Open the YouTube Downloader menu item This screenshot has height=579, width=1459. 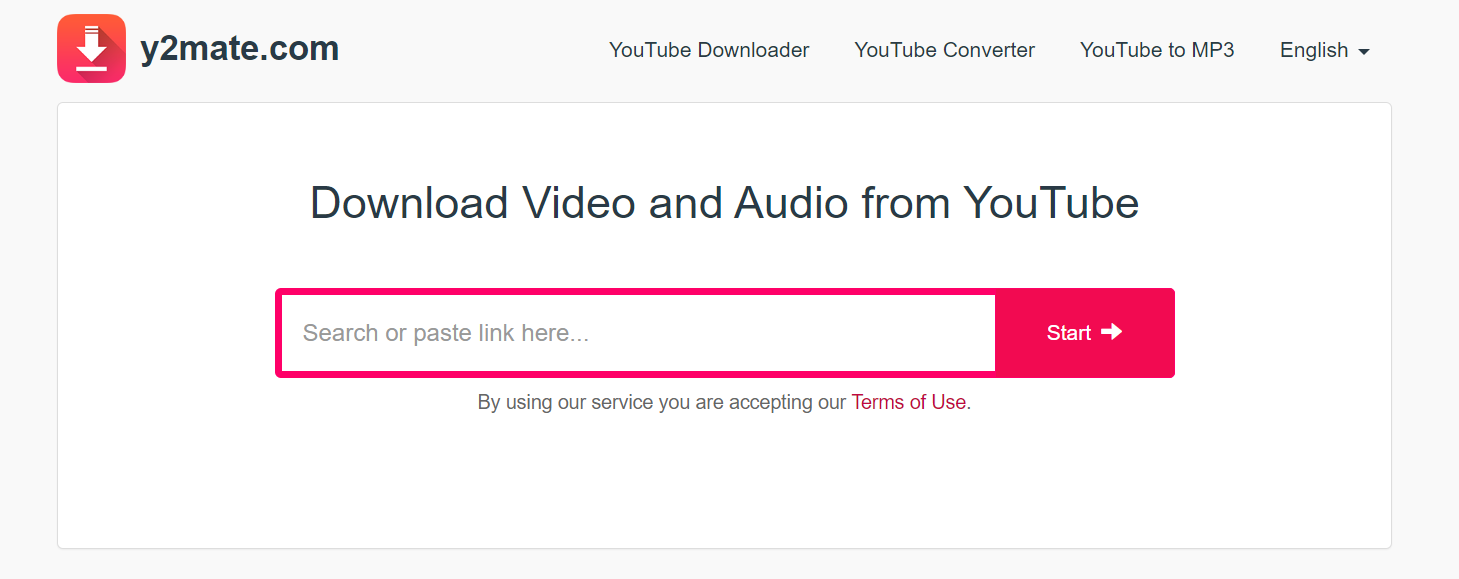point(709,50)
